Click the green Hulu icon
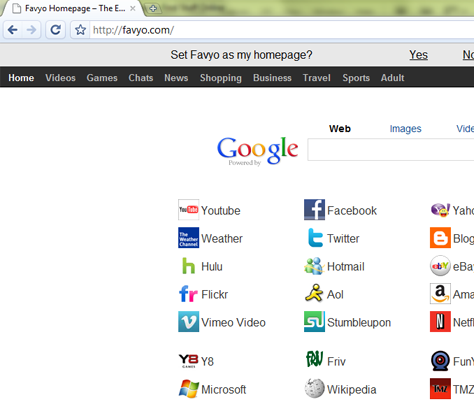 coord(188,266)
